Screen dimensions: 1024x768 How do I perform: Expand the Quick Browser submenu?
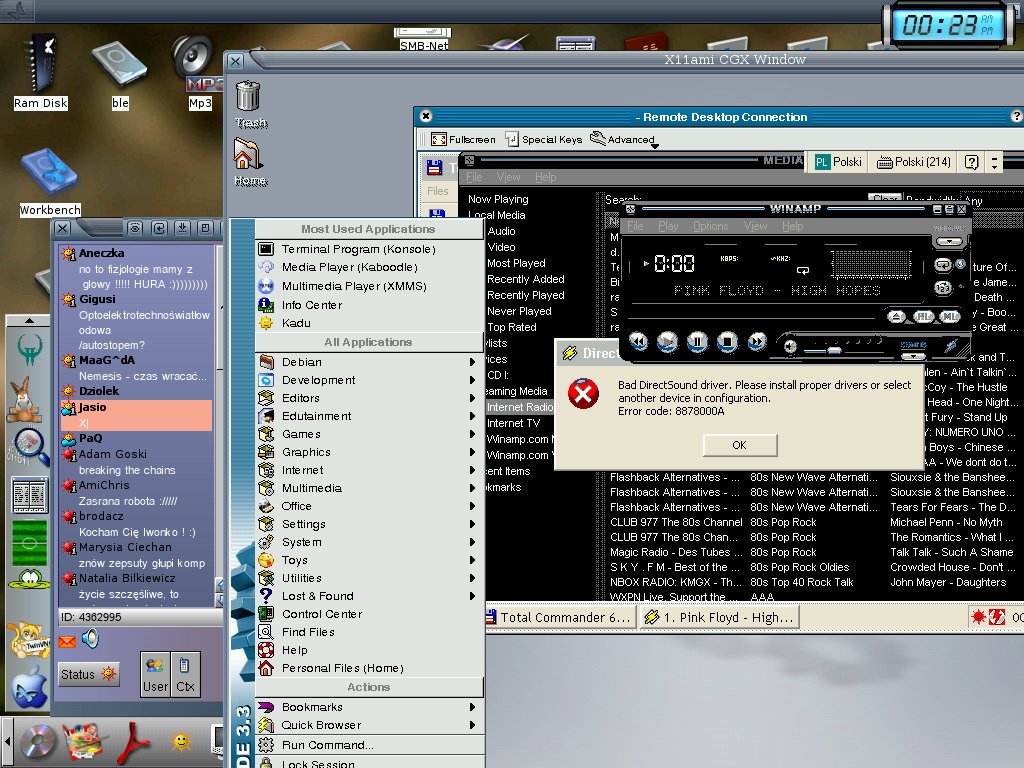tap(369, 725)
